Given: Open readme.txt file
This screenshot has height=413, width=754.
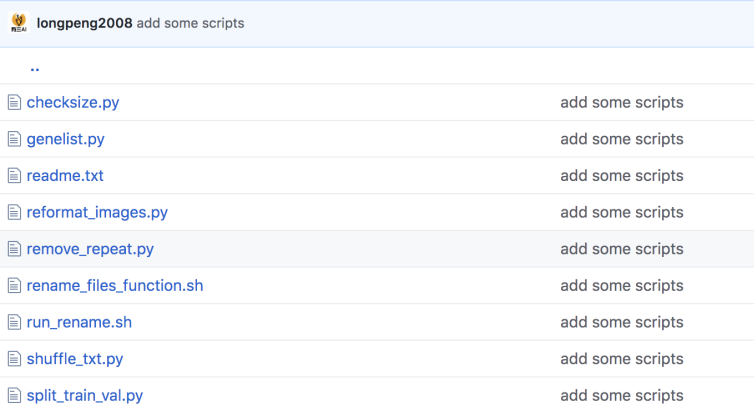Looking at the screenshot, I should pos(65,175).
